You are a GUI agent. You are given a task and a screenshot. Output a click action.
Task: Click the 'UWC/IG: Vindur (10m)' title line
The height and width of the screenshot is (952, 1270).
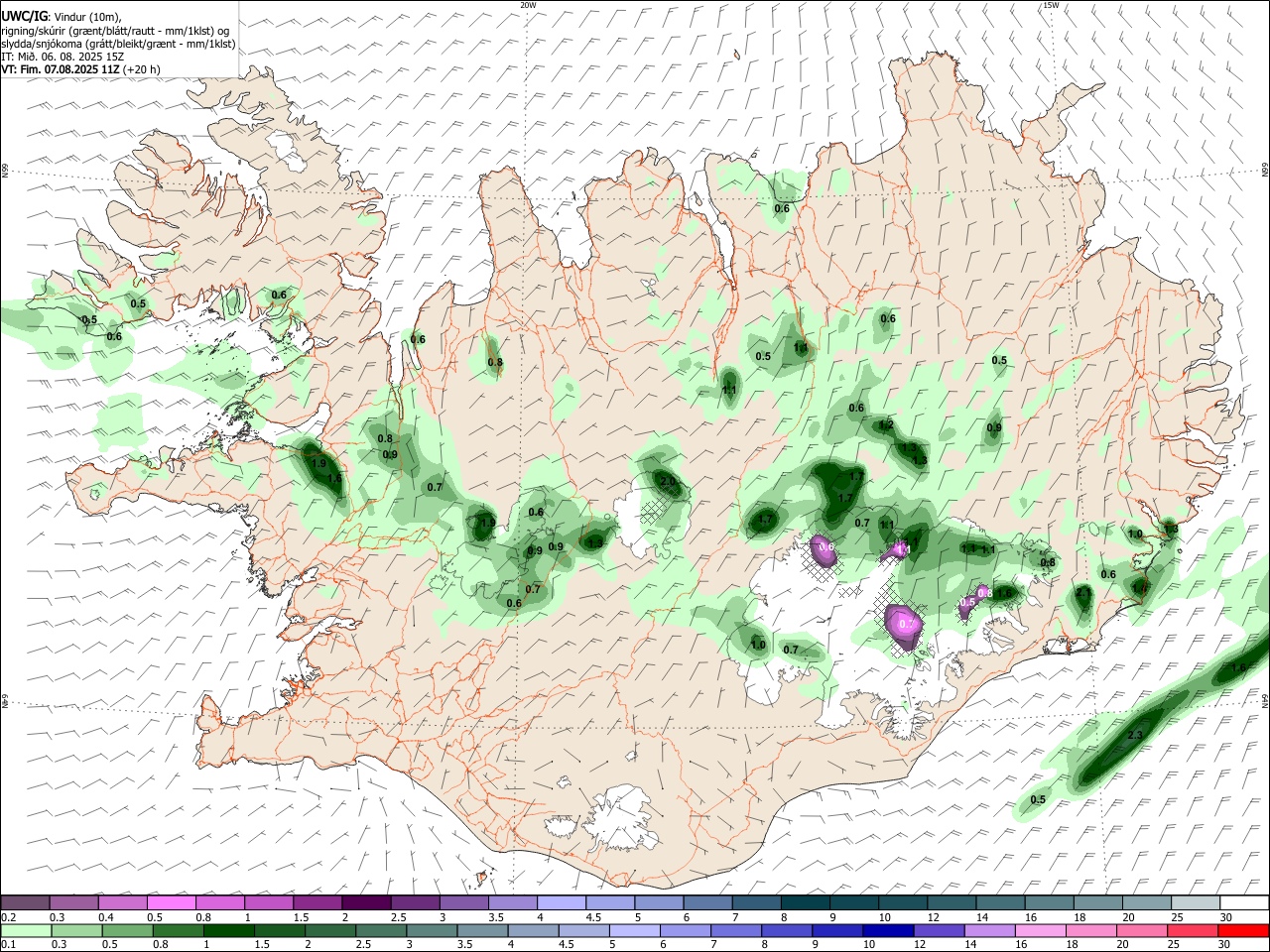62,18
